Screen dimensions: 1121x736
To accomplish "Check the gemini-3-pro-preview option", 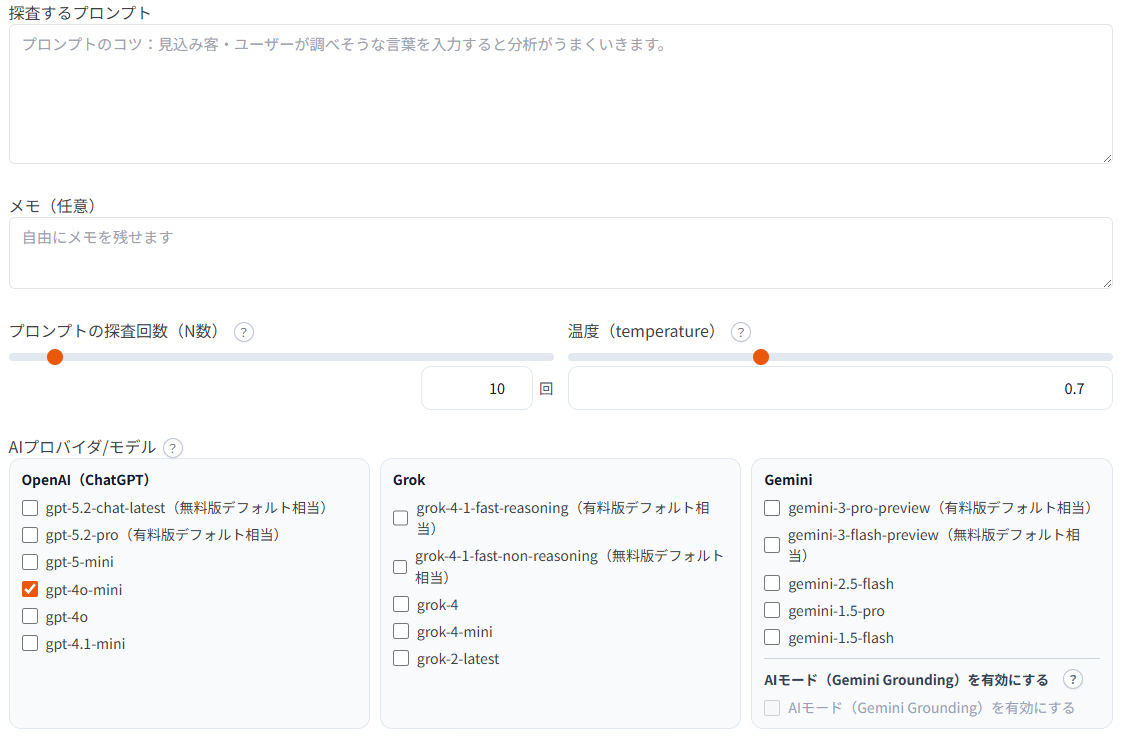I will pos(771,508).
